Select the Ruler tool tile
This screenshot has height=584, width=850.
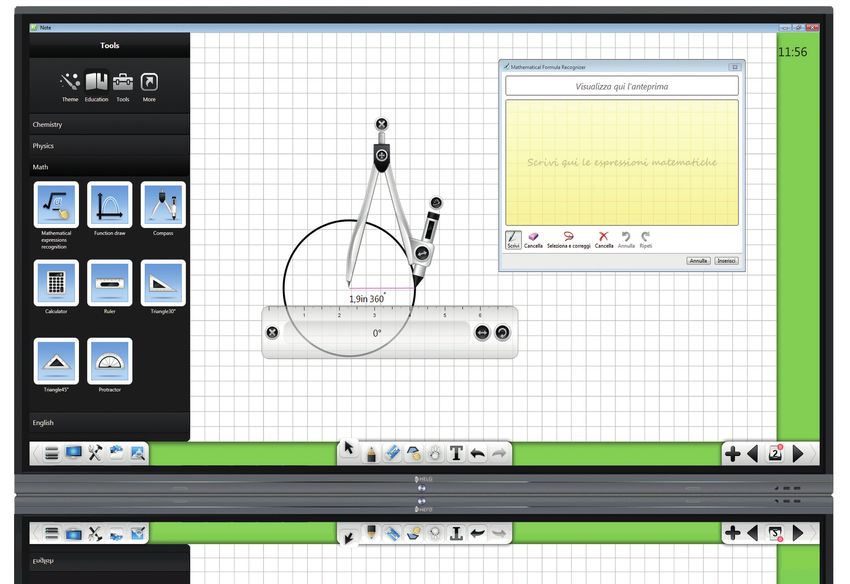110,283
